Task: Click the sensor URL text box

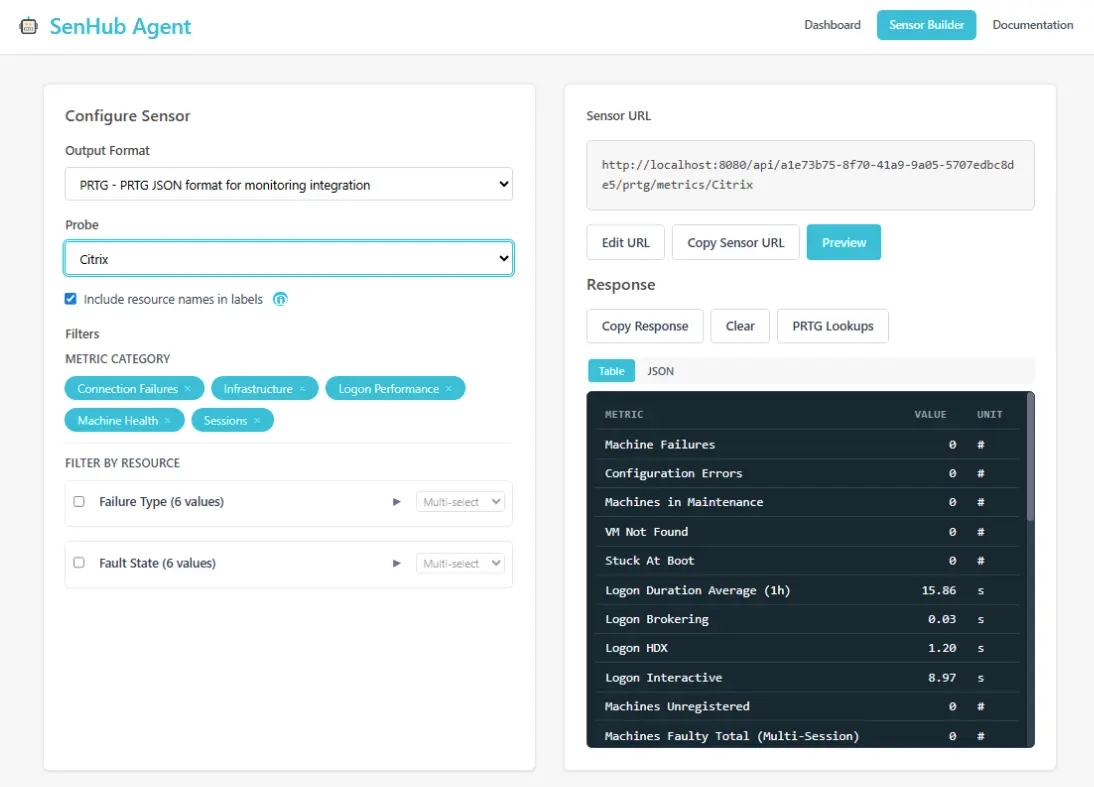Action: coord(810,175)
